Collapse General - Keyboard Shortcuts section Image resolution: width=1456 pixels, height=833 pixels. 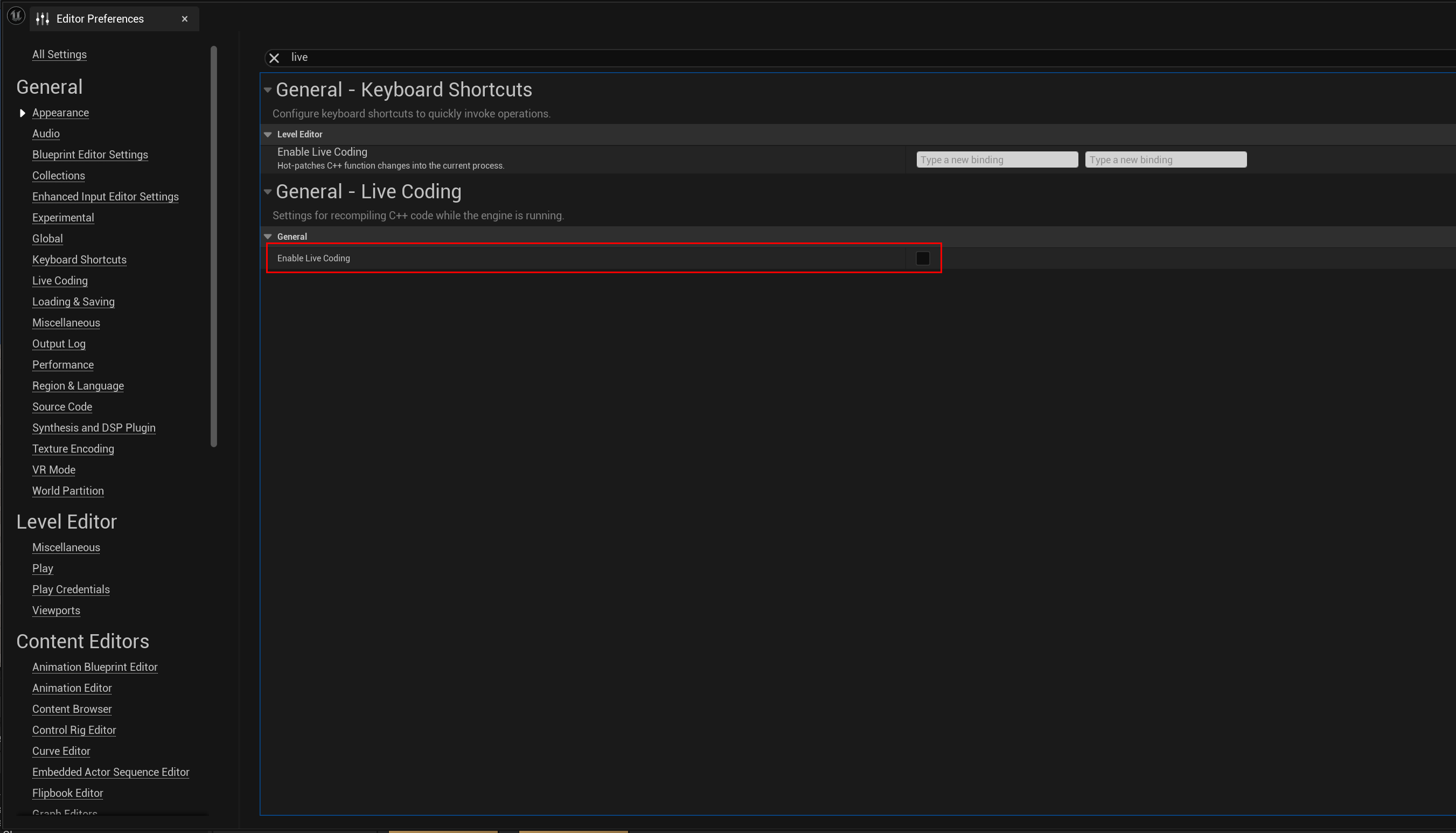pyautogui.click(x=268, y=90)
